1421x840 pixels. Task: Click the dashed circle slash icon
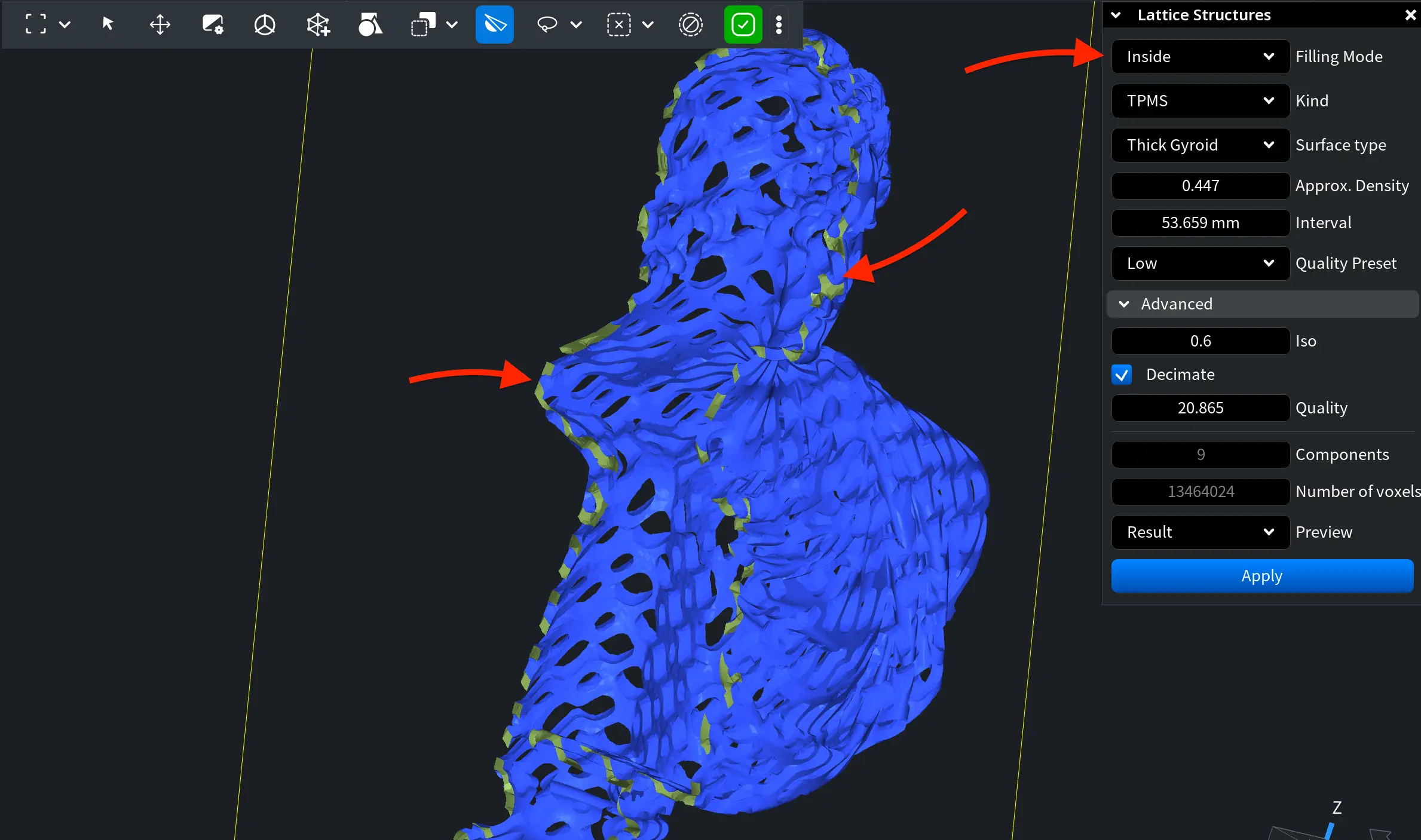pos(690,24)
